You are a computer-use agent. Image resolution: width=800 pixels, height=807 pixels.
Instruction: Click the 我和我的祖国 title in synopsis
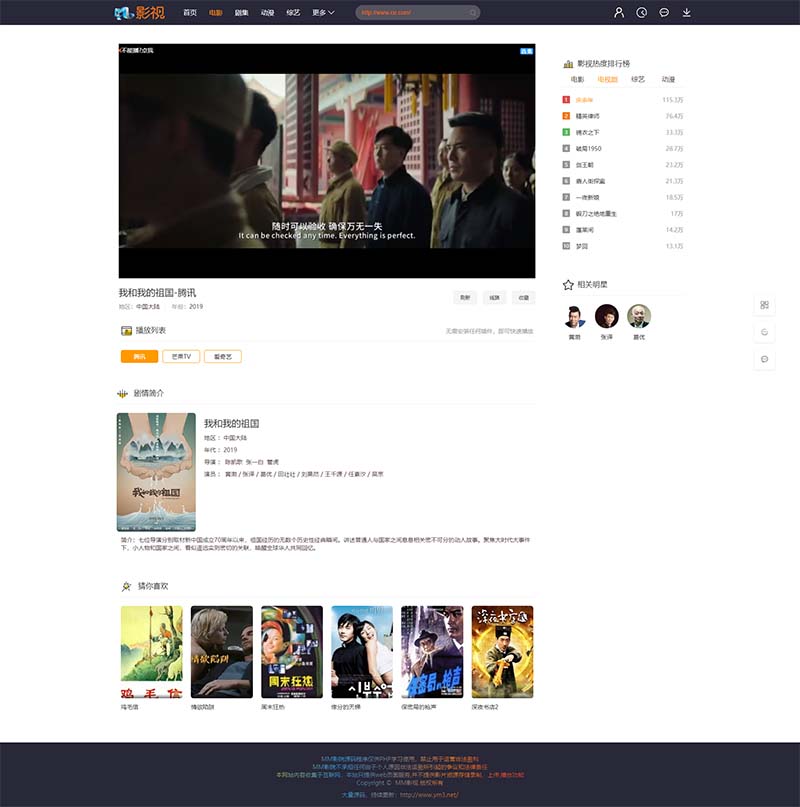(x=232, y=424)
